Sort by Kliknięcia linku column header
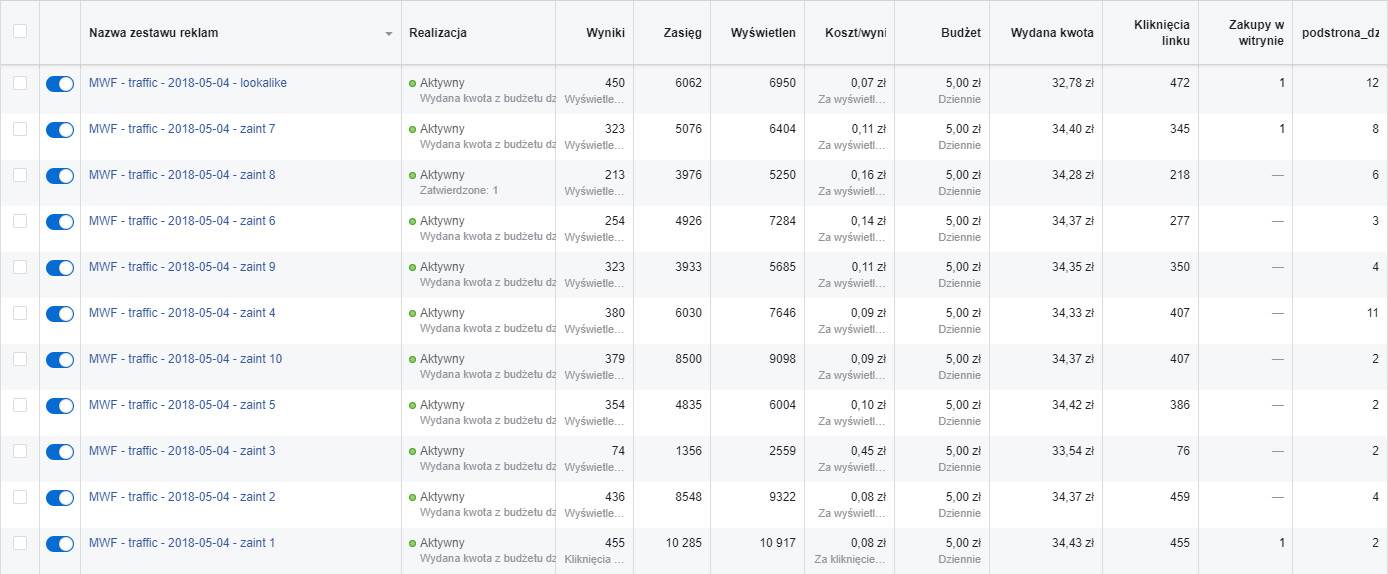The image size is (1388, 574). (x=1162, y=33)
